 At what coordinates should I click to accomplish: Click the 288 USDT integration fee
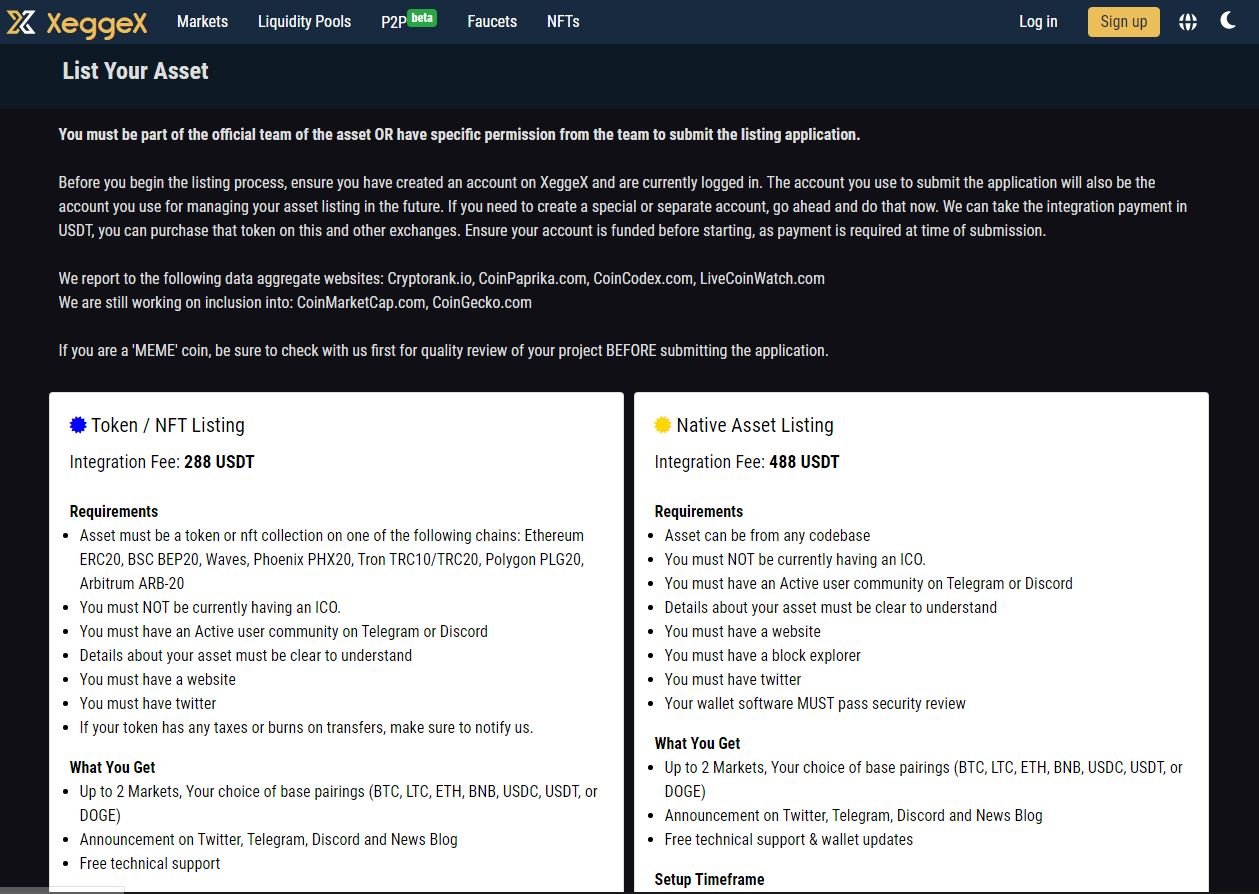click(x=219, y=462)
